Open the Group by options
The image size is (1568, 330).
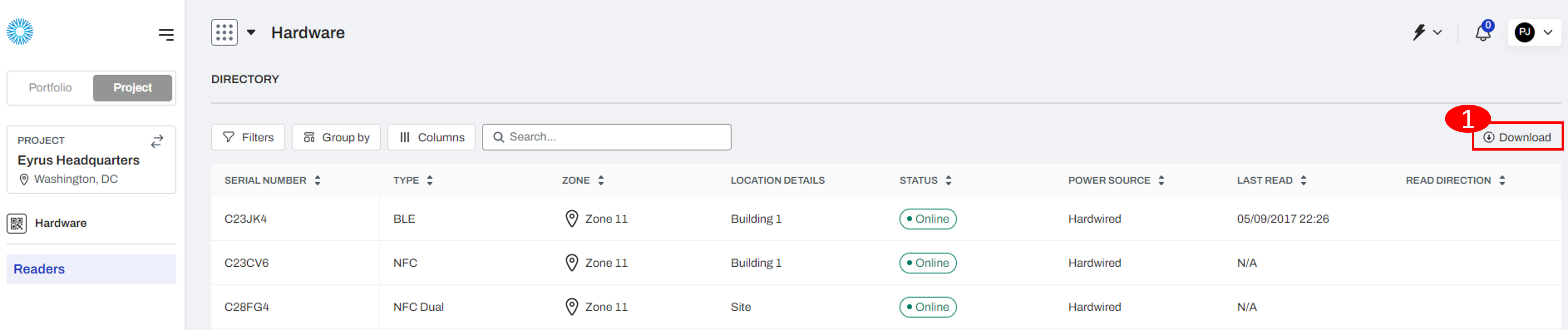[x=336, y=137]
